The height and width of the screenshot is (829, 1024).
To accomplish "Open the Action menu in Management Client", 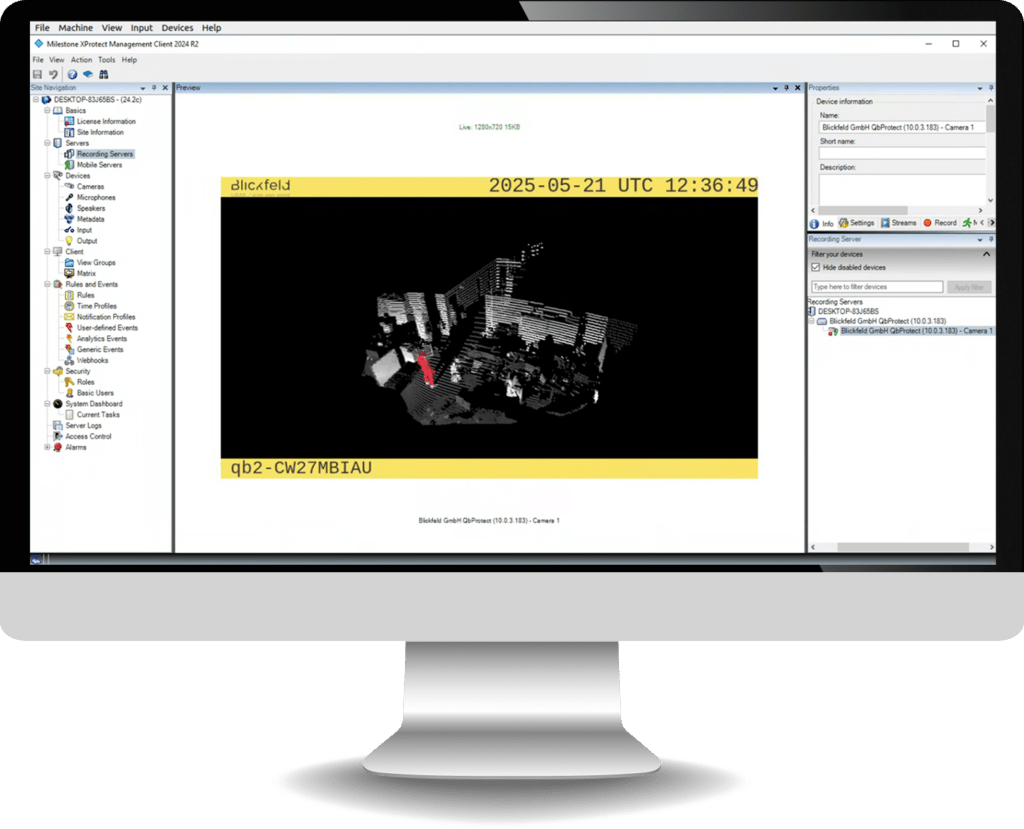I will [x=82, y=59].
